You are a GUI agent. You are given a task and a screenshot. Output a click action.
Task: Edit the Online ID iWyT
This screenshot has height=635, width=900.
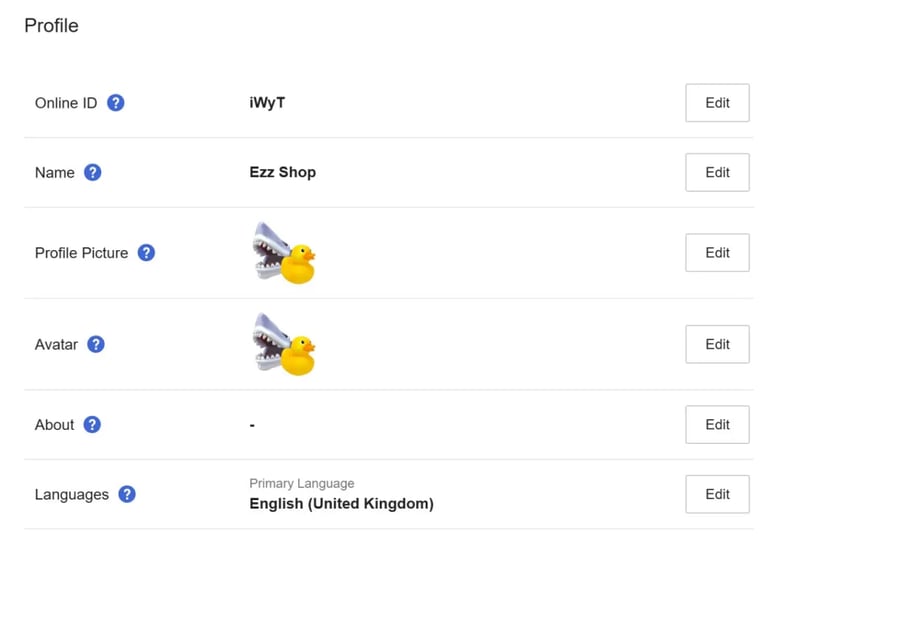point(717,103)
